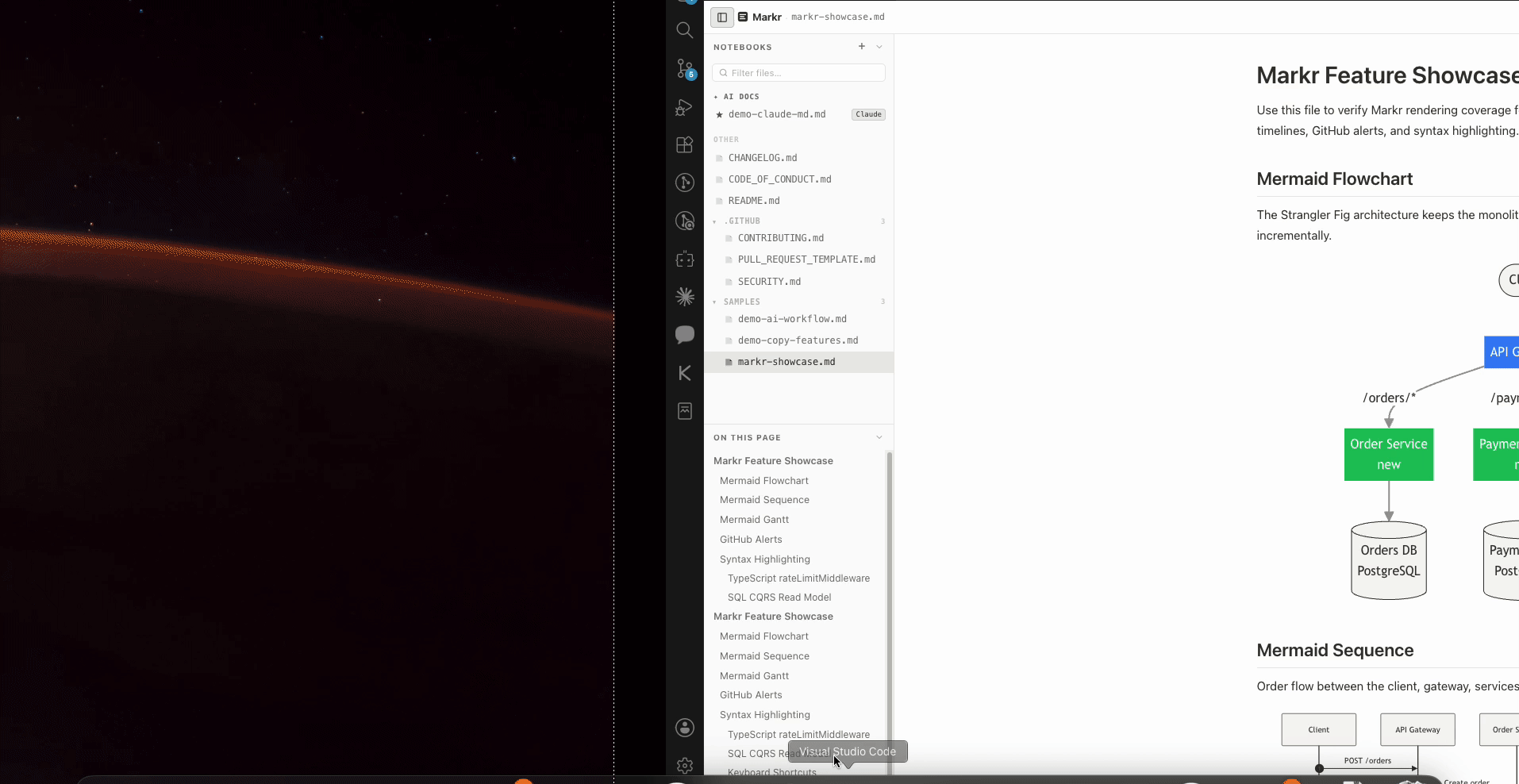Image resolution: width=1519 pixels, height=784 pixels.
Task: Open the Manage gear icon
Action: point(684,765)
